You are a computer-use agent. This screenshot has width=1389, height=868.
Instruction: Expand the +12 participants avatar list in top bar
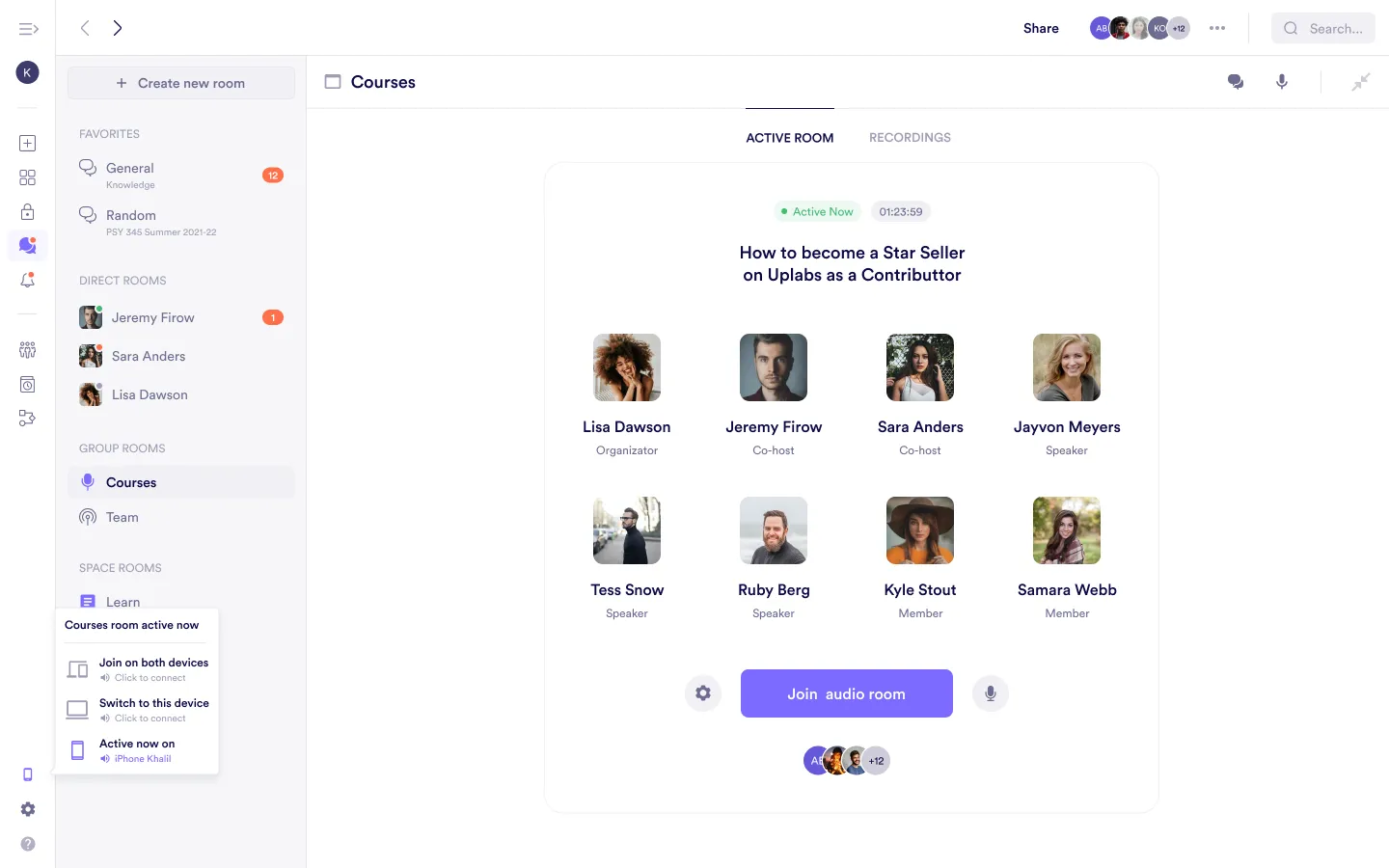(x=1179, y=28)
